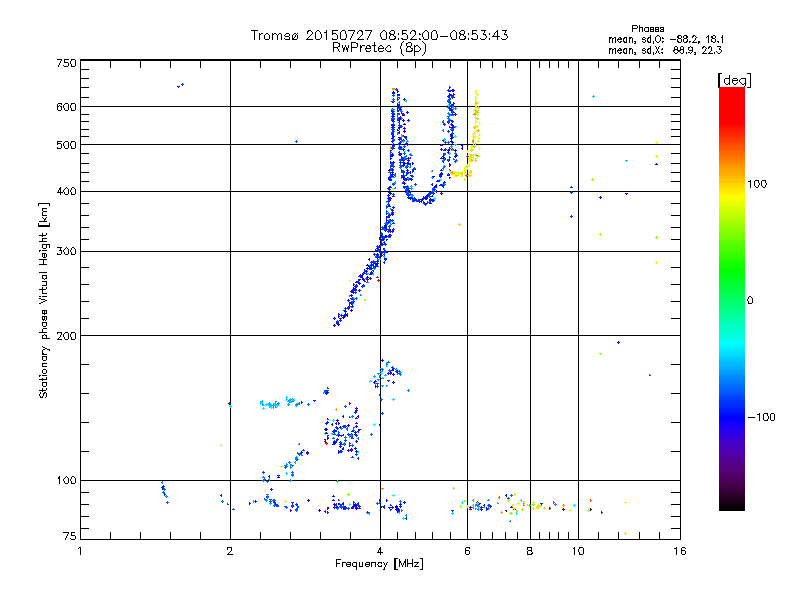800x600 pixels.
Task: Click the x-axis label '2'
Action: (x=230, y=551)
